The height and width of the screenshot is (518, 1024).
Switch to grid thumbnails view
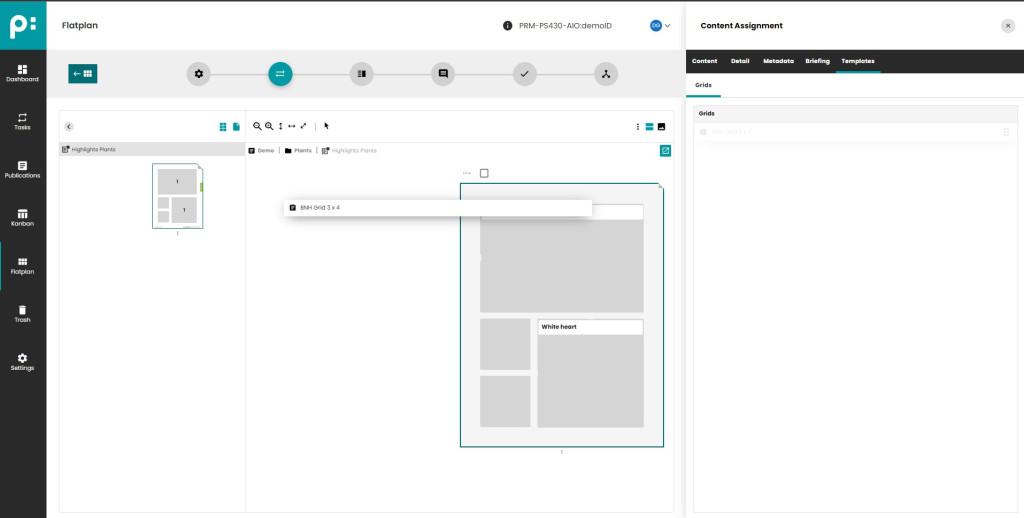pos(223,127)
